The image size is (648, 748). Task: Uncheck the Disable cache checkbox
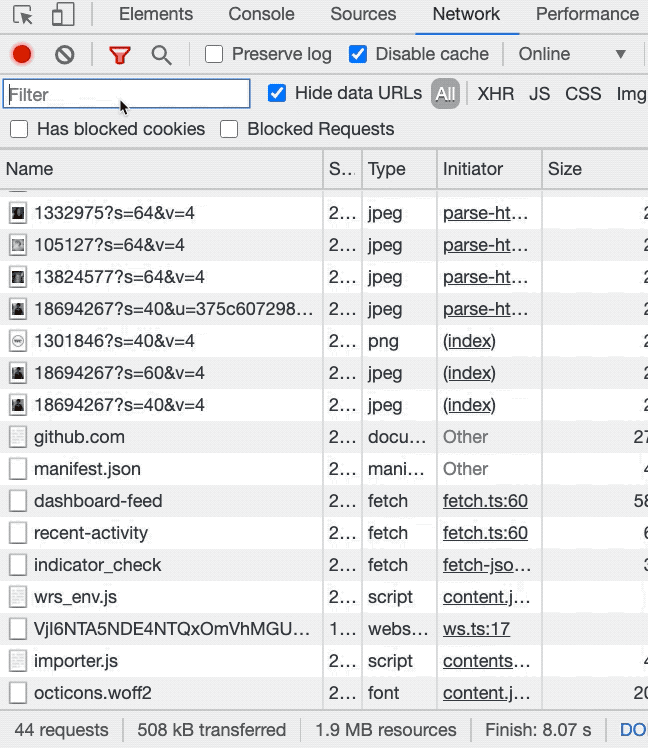(x=358, y=54)
